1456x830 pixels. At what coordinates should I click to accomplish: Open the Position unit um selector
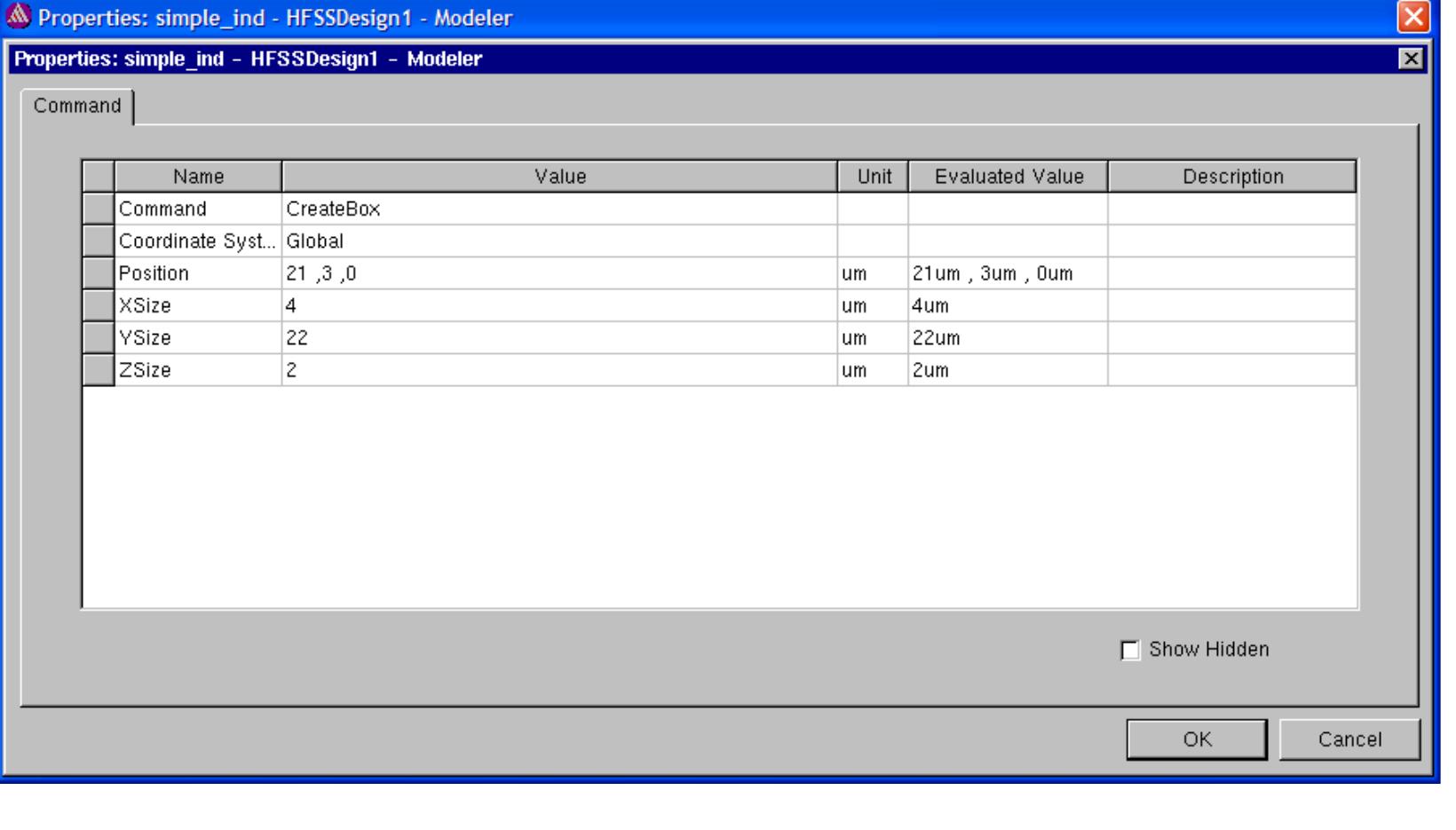tap(873, 273)
